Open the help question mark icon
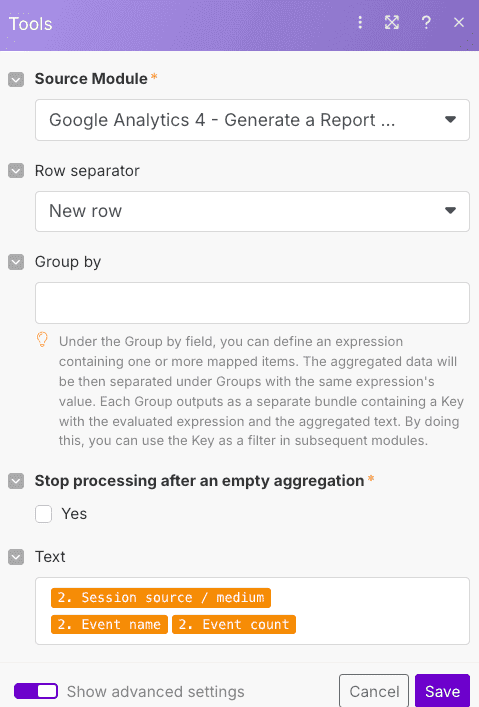This screenshot has width=479, height=707. pos(426,22)
